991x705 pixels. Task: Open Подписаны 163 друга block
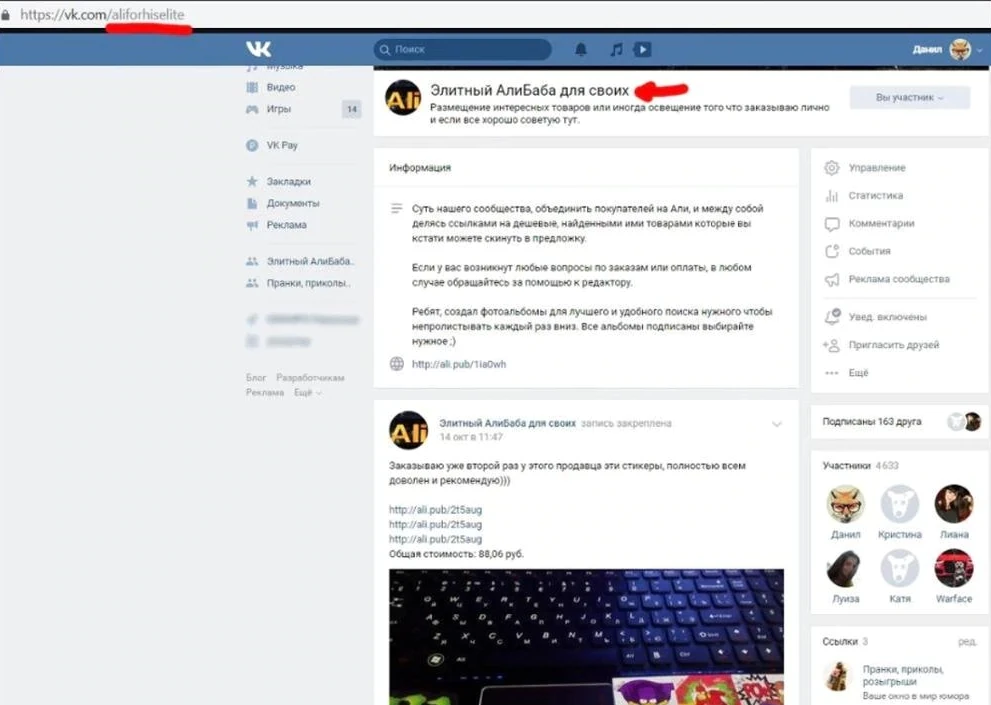coord(899,421)
